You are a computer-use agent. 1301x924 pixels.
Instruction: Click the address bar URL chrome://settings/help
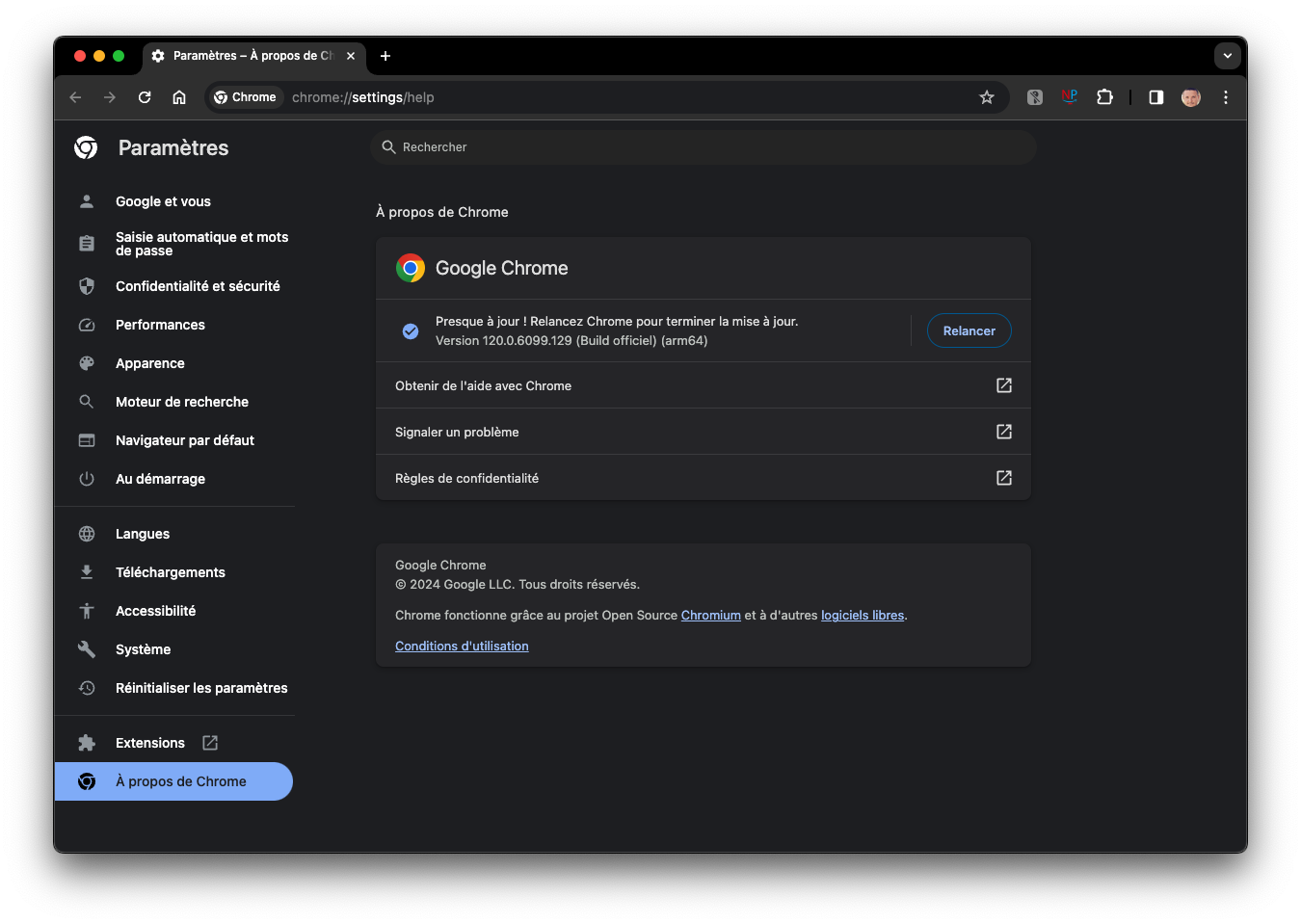tap(363, 97)
